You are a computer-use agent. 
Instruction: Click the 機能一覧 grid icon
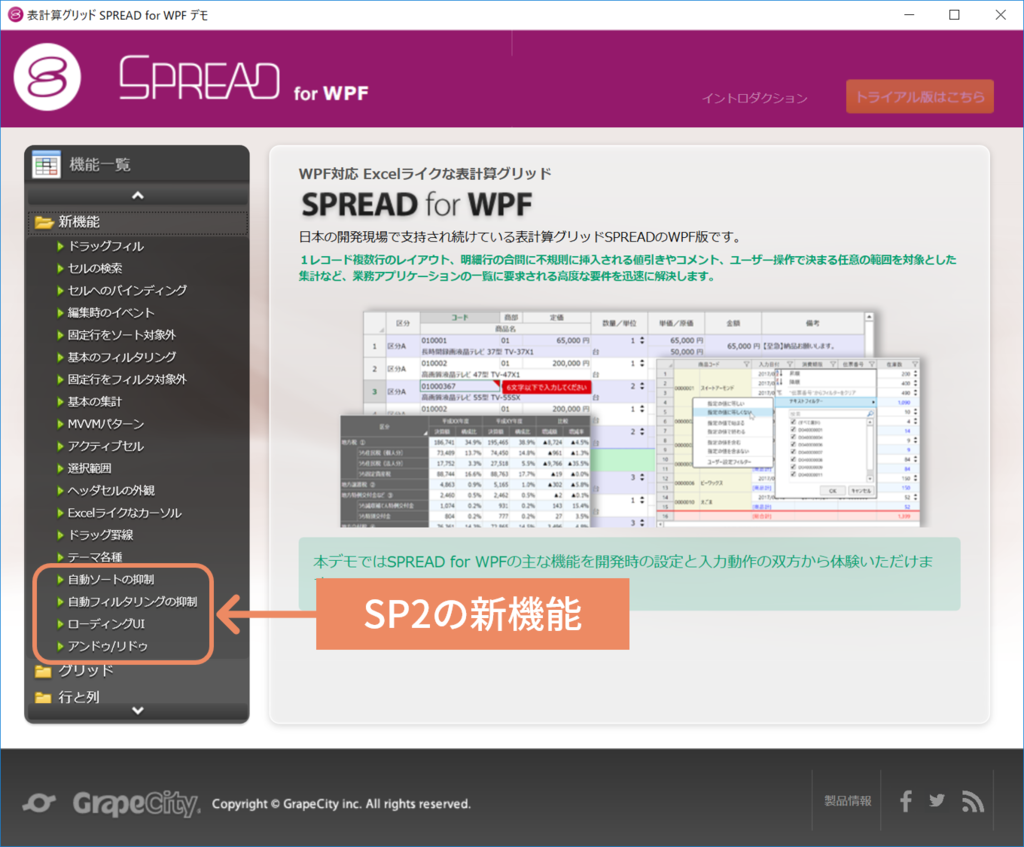pyautogui.click(x=46, y=165)
